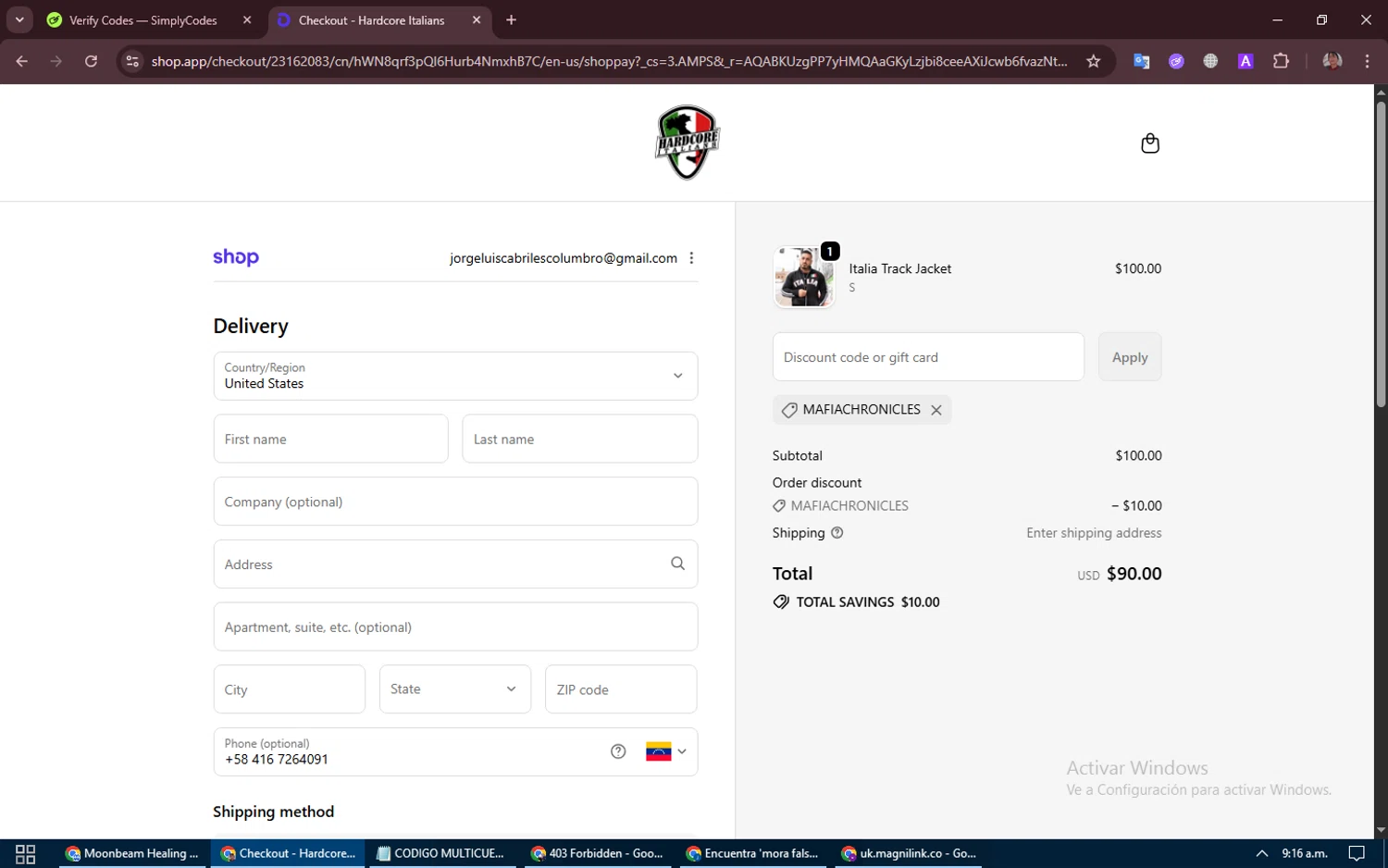The image size is (1388, 868).
Task: Click the Shipping method heading
Action: [x=273, y=812]
